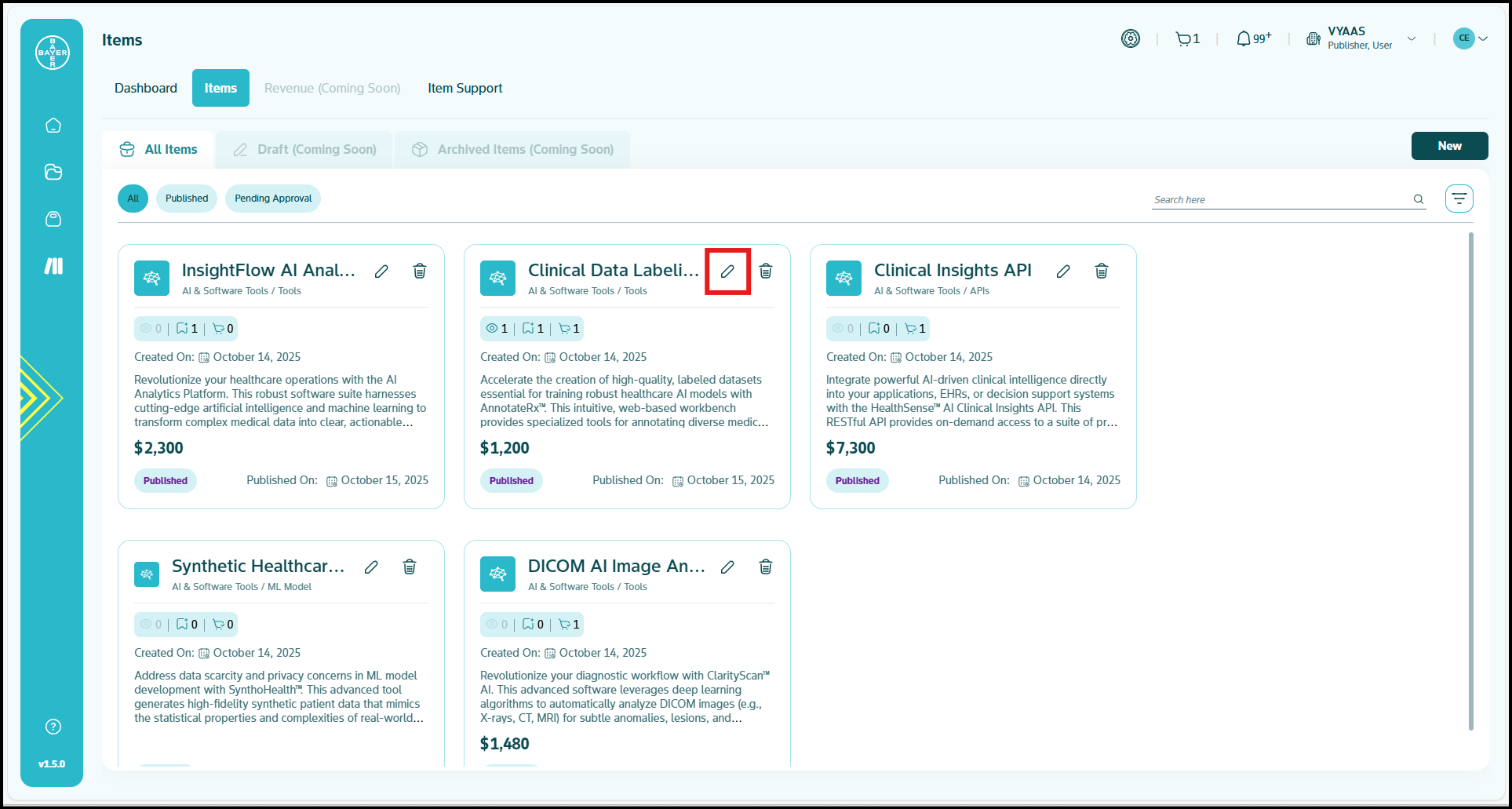
Task: Click the search magnifier icon
Action: [x=1419, y=199]
